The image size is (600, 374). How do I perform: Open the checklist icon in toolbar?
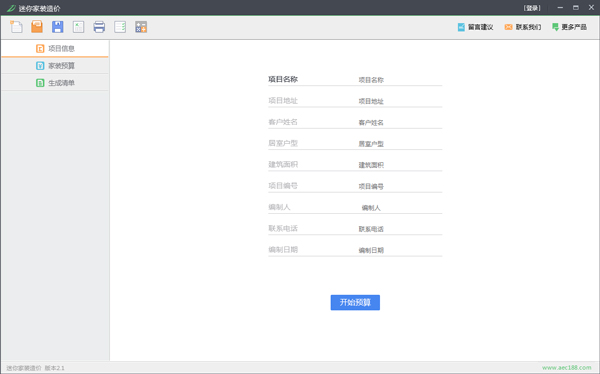click(x=120, y=27)
